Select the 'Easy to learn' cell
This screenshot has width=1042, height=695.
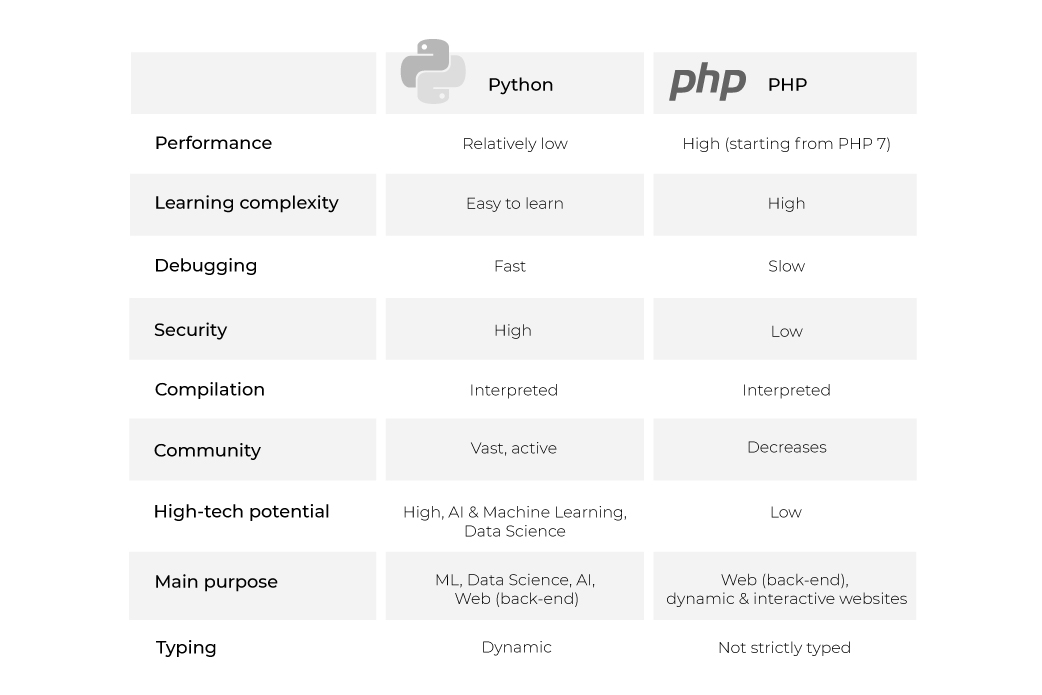click(515, 203)
